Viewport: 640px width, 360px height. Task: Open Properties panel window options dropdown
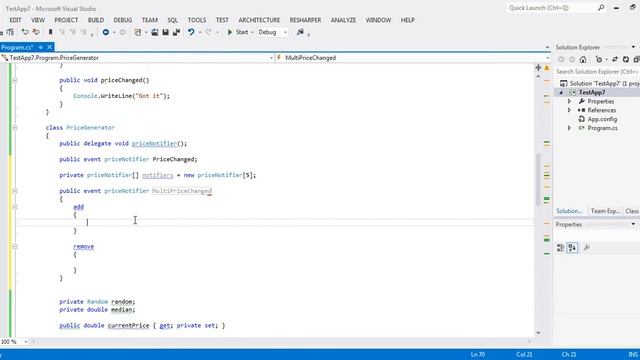click(633, 224)
